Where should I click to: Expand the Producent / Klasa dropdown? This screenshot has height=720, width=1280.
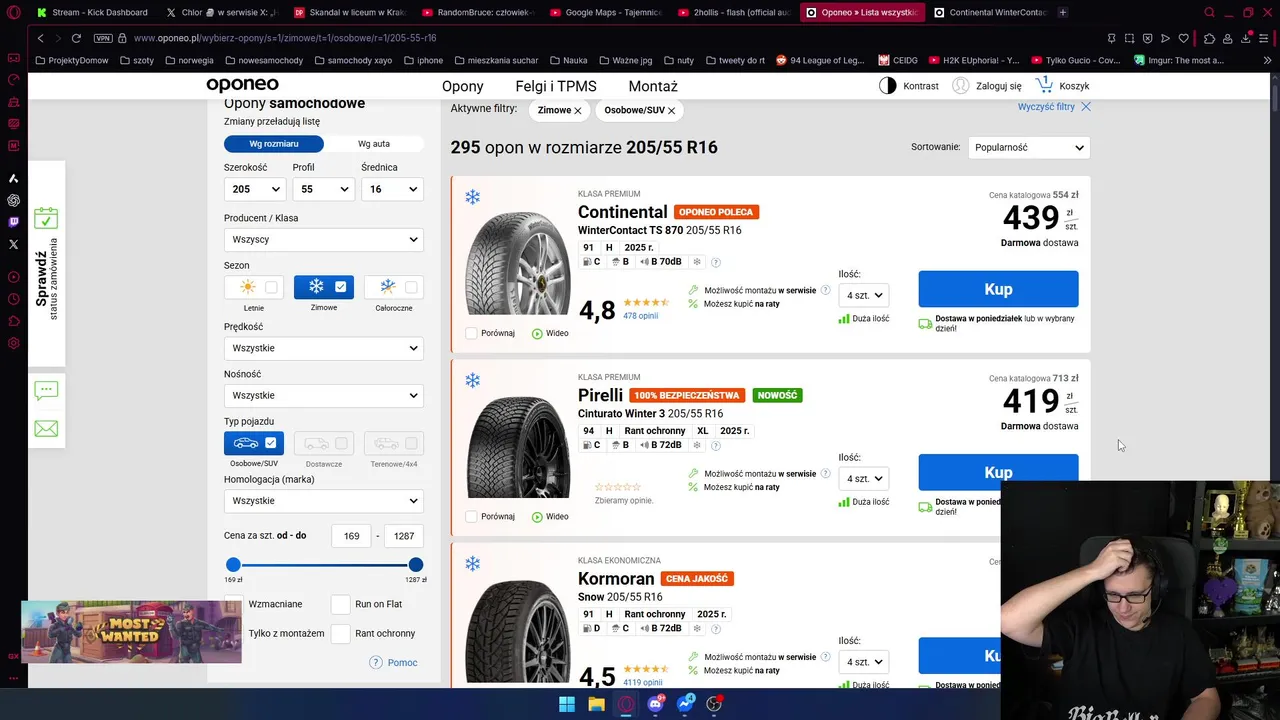pyautogui.click(x=323, y=240)
